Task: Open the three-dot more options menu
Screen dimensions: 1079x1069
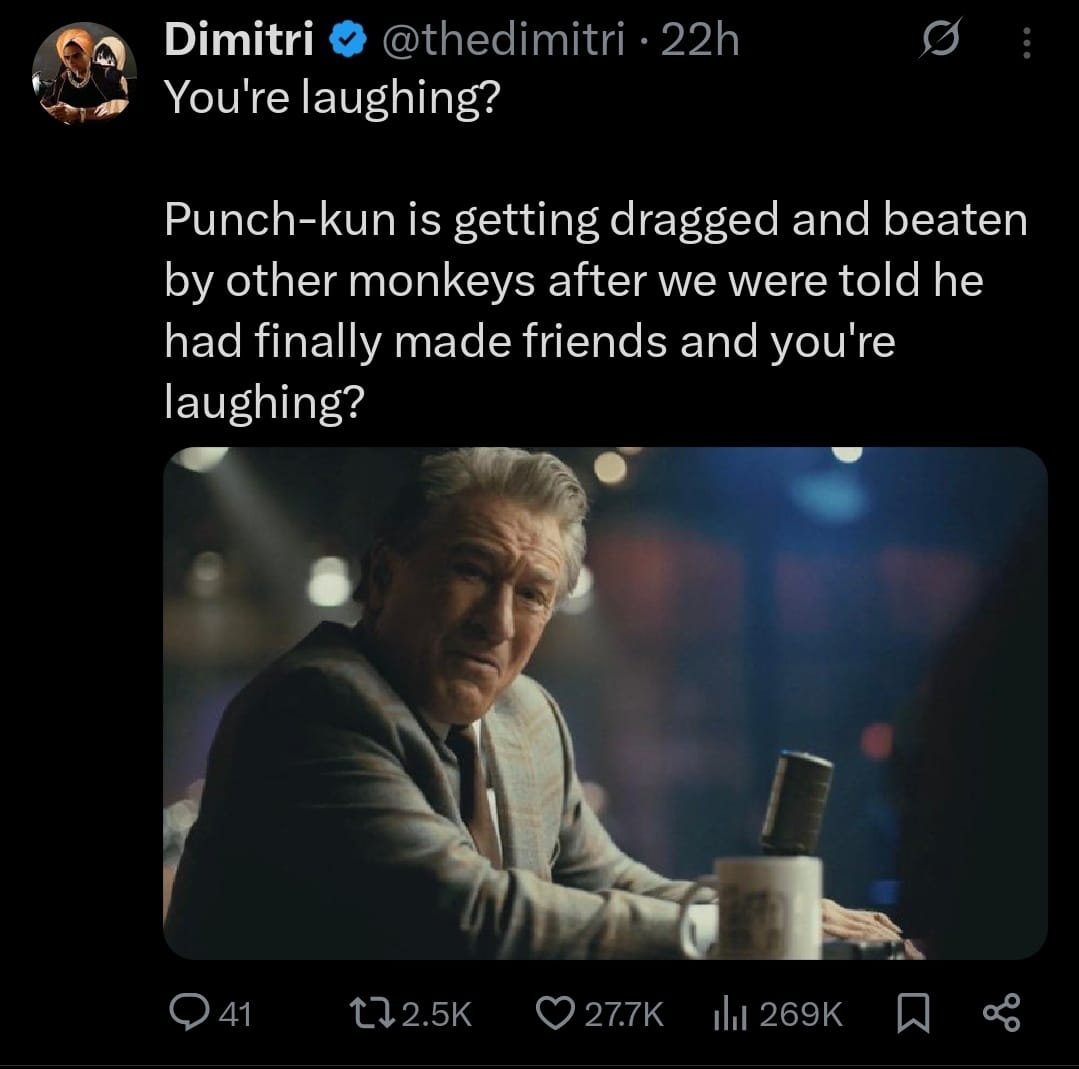Action: pos(1026,41)
